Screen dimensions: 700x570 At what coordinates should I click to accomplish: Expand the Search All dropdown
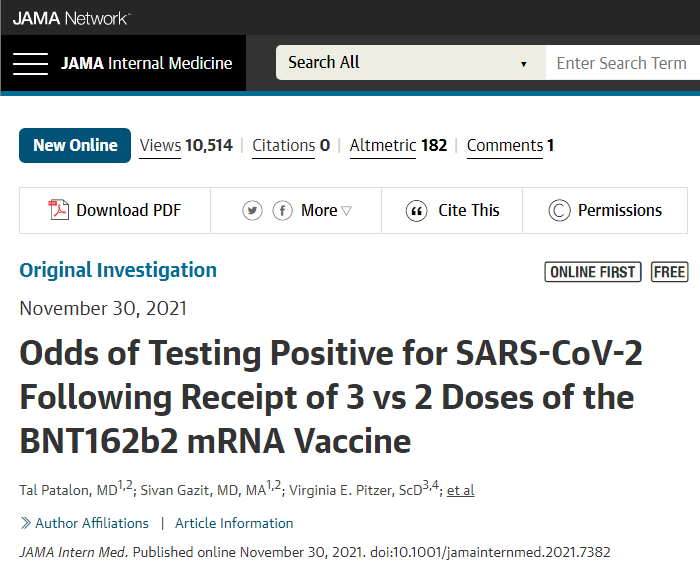click(410, 63)
